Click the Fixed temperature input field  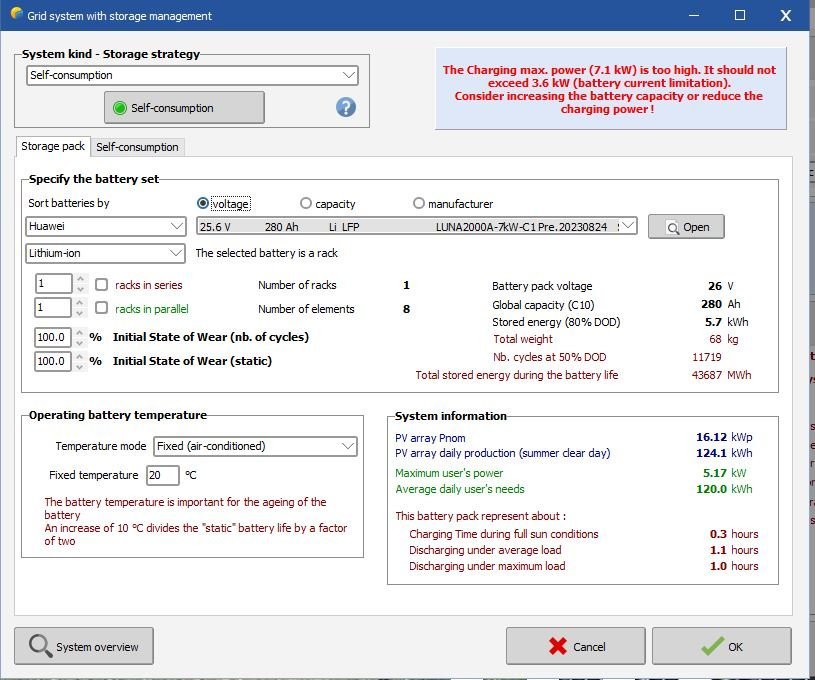coord(162,475)
